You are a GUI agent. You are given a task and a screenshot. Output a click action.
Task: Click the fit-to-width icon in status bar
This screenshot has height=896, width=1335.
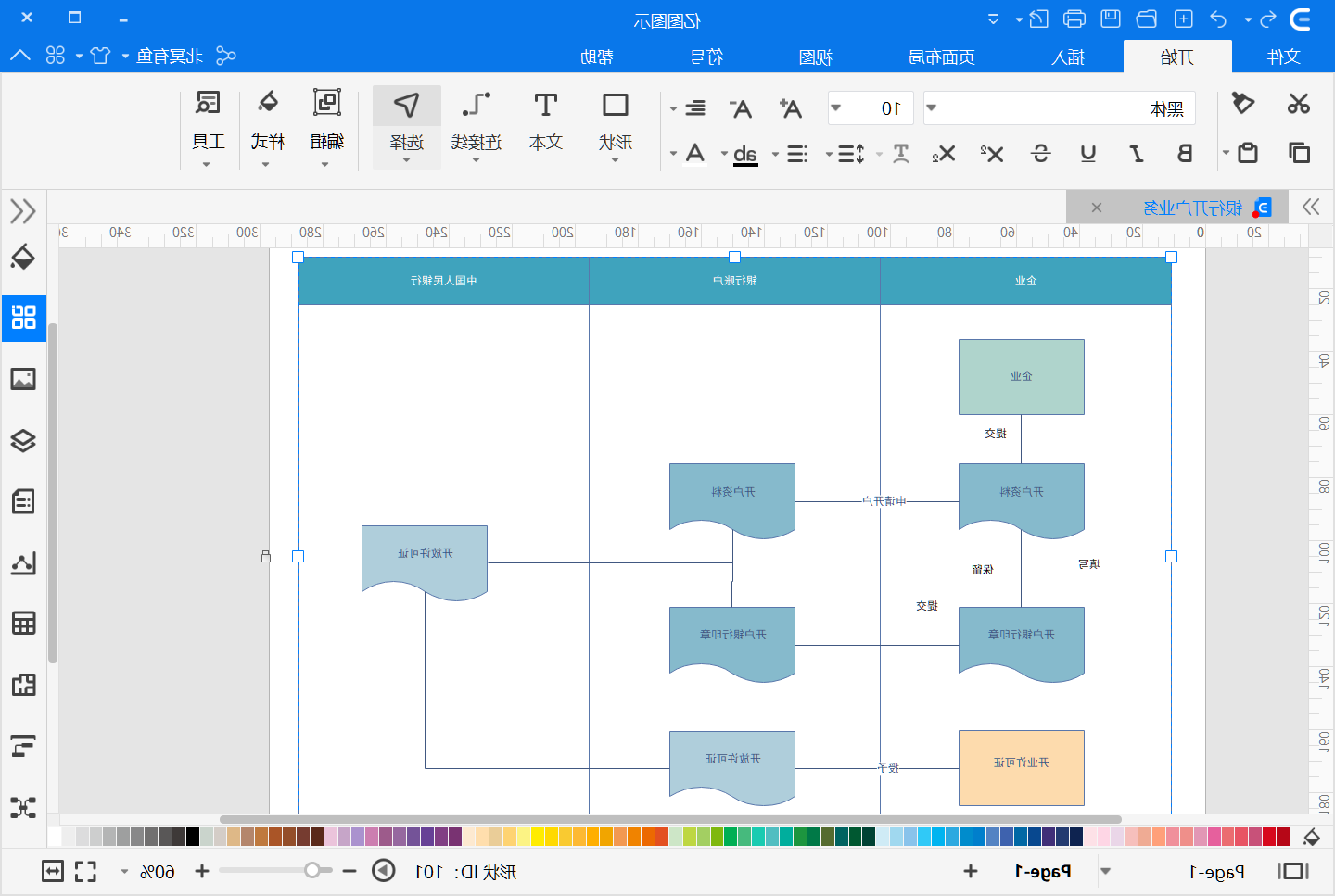coord(53,871)
